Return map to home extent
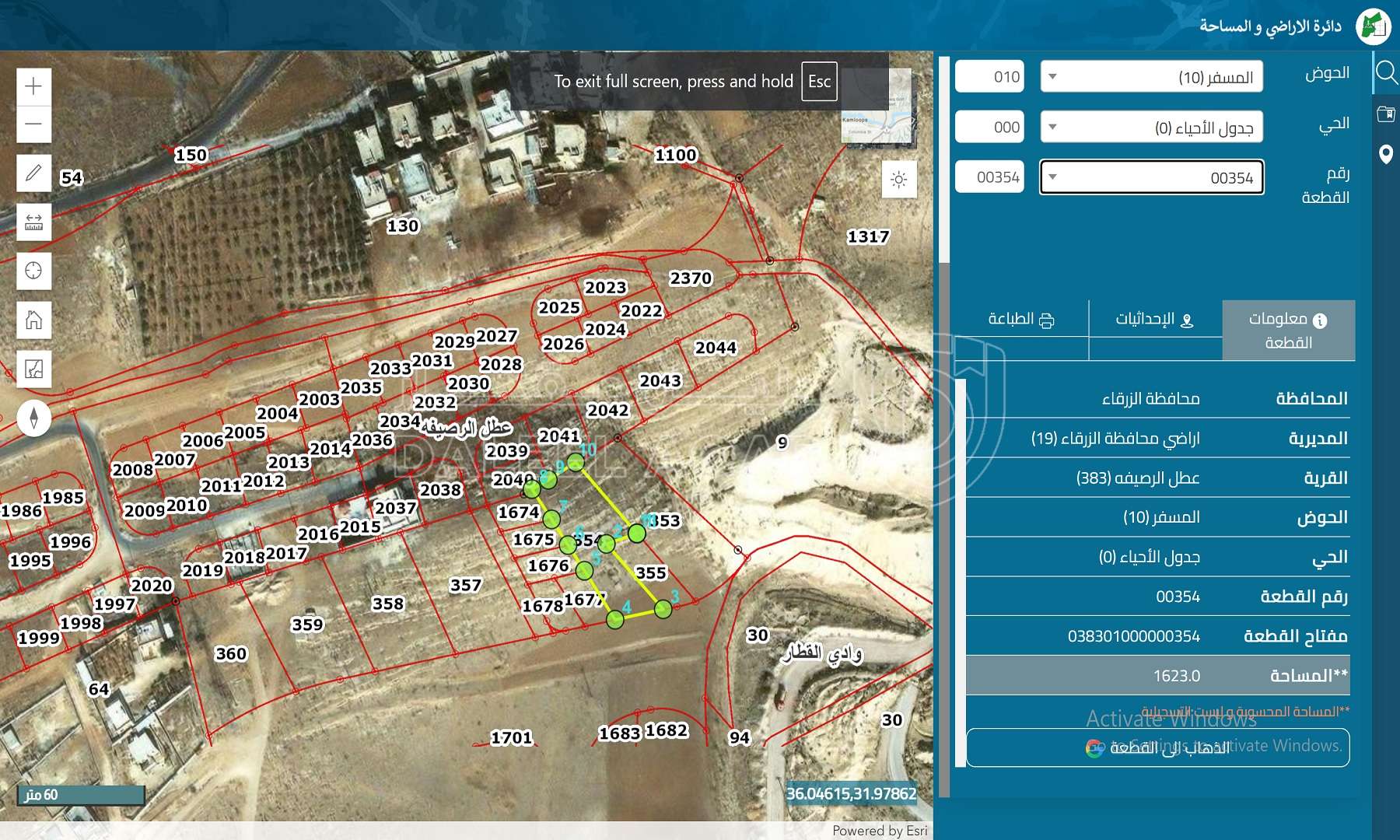The height and width of the screenshot is (840, 1400). tap(33, 320)
